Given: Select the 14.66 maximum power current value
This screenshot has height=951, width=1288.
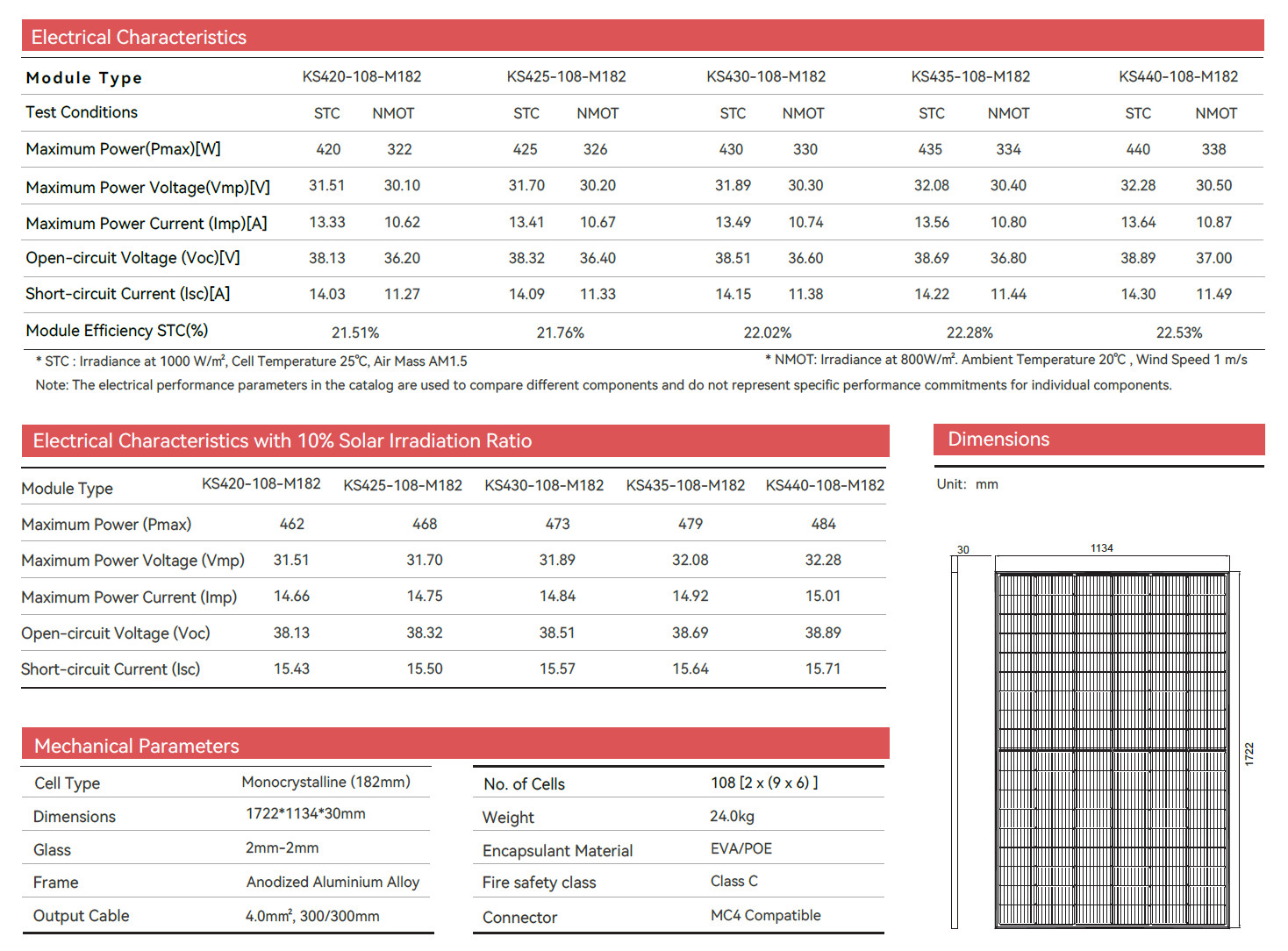Looking at the screenshot, I should coord(291,596).
